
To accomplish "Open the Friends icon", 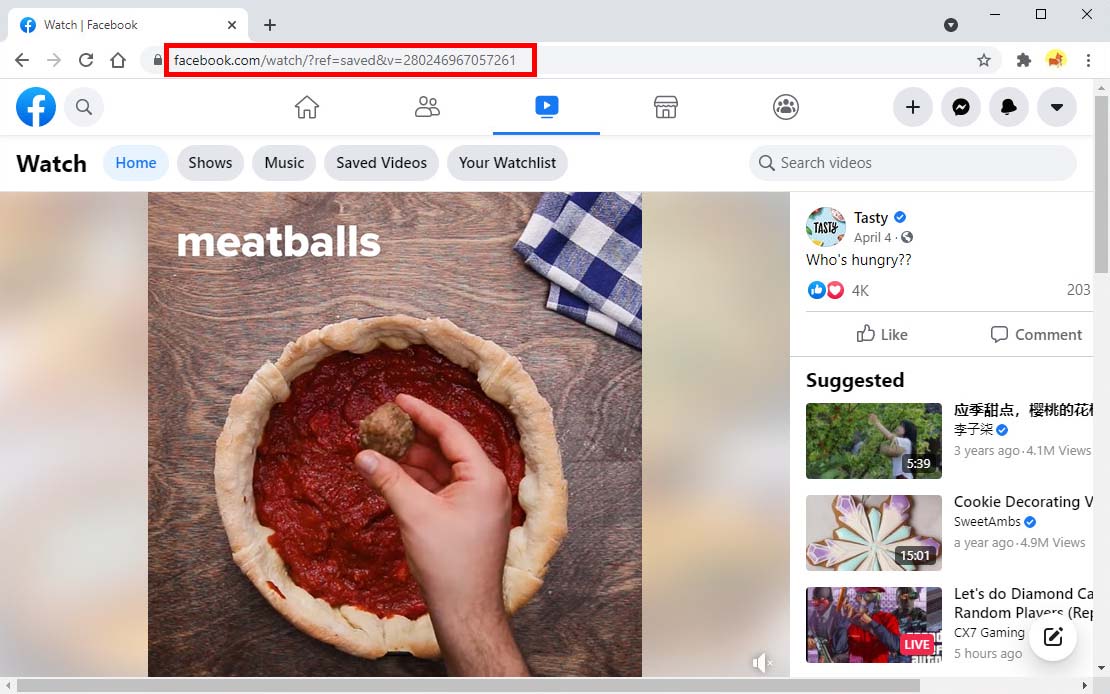I will (x=427, y=107).
